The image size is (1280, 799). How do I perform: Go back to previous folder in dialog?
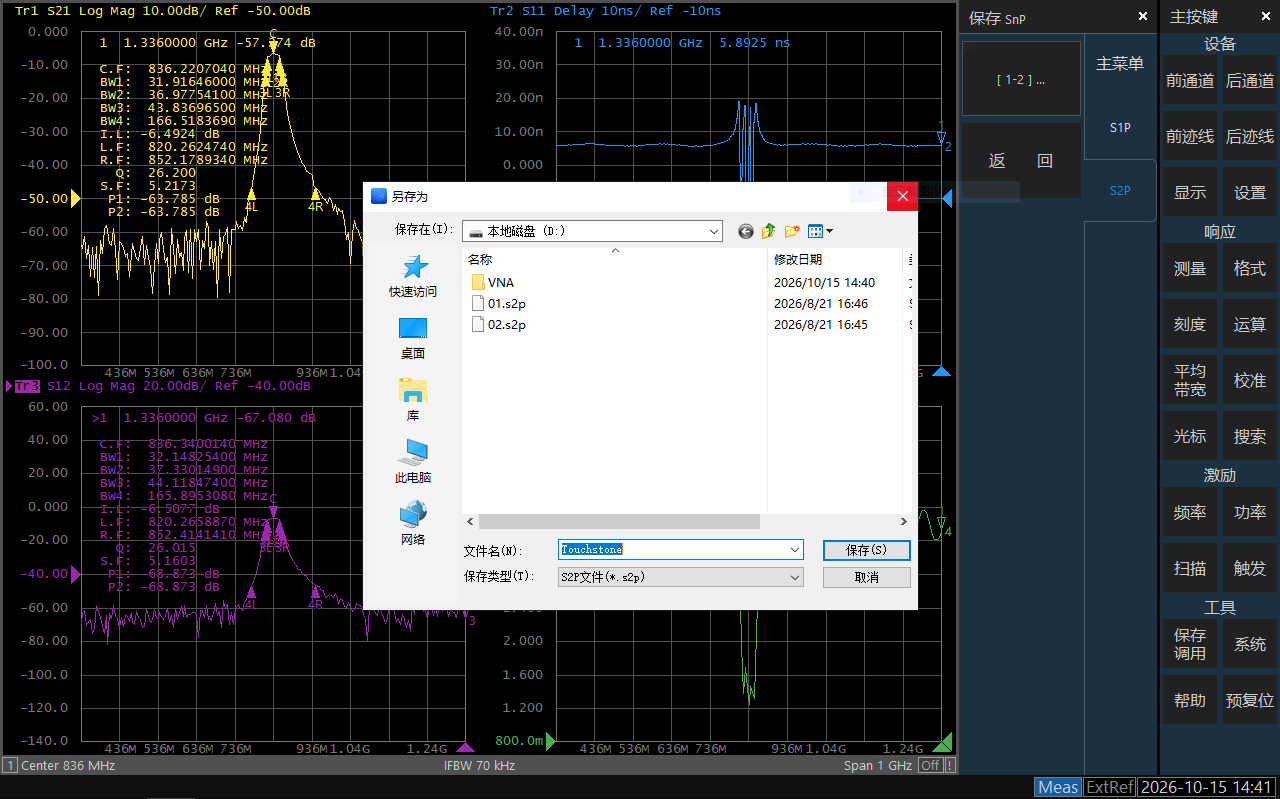745,231
